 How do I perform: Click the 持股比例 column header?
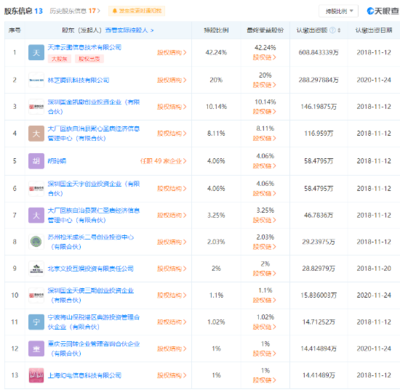coord(216,30)
